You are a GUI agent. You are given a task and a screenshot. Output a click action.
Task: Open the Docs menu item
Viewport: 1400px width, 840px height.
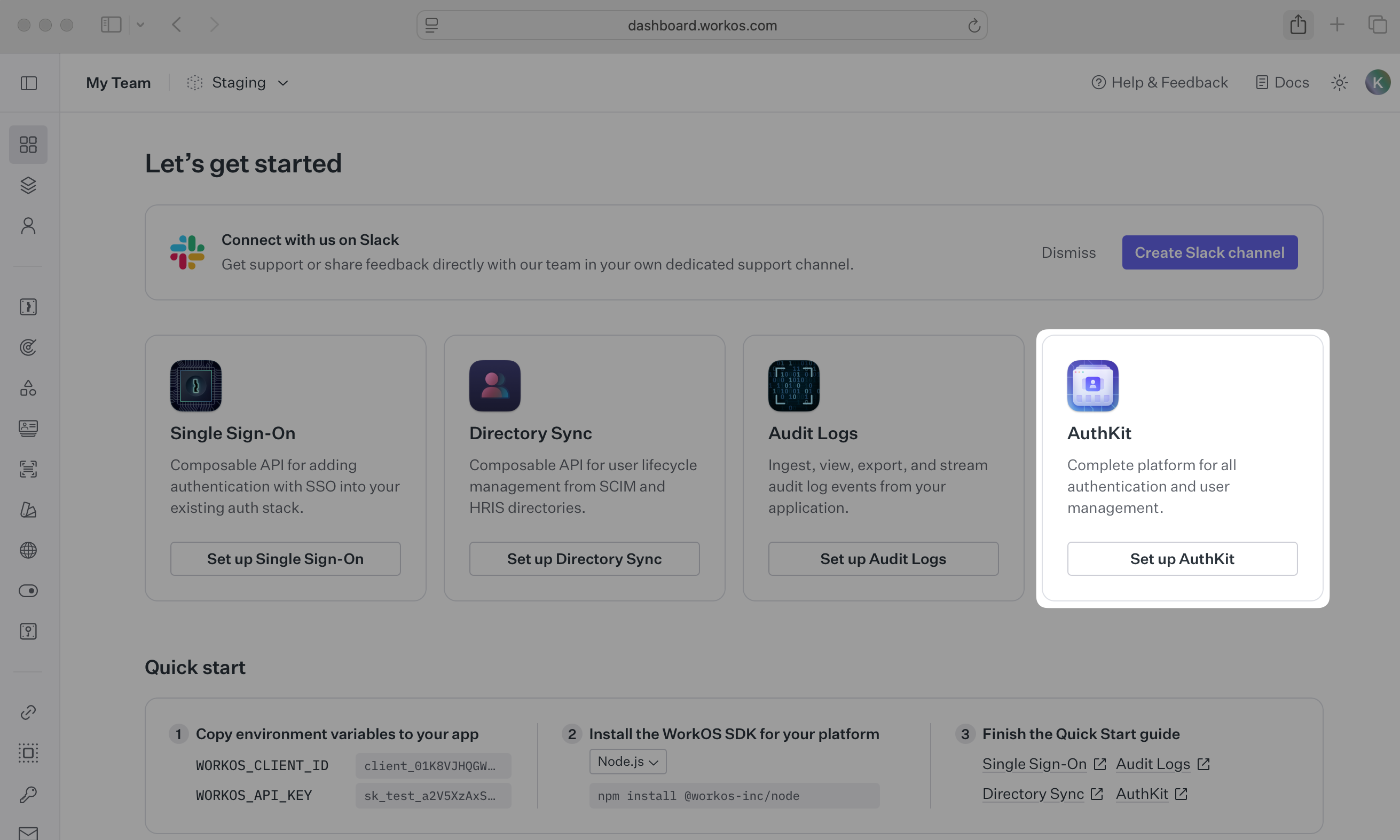pyautogui.click(x=1281, y=82)
